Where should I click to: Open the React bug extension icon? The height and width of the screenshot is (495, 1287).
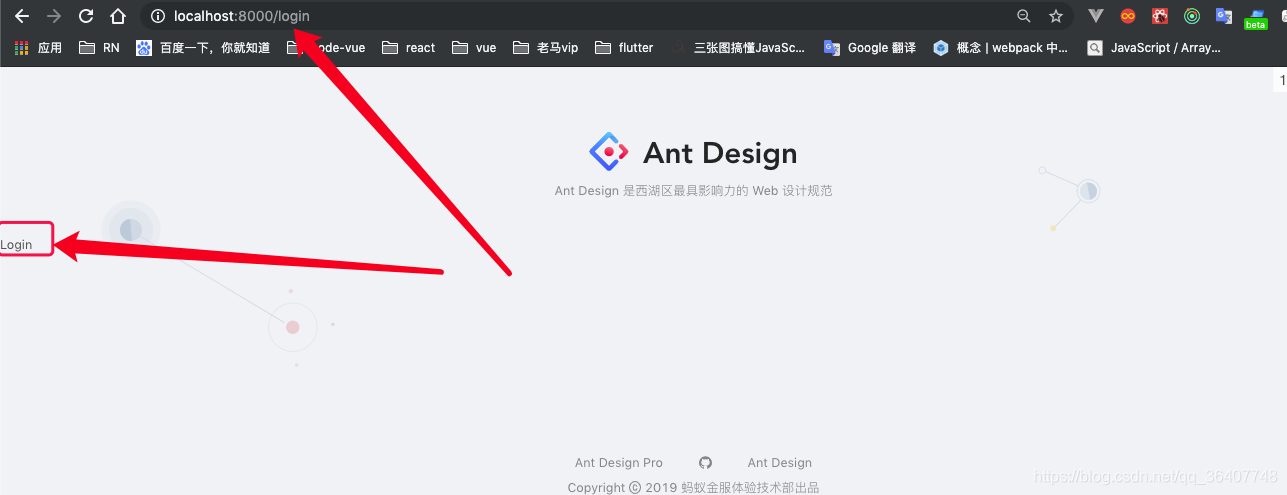click(1160, 16)
